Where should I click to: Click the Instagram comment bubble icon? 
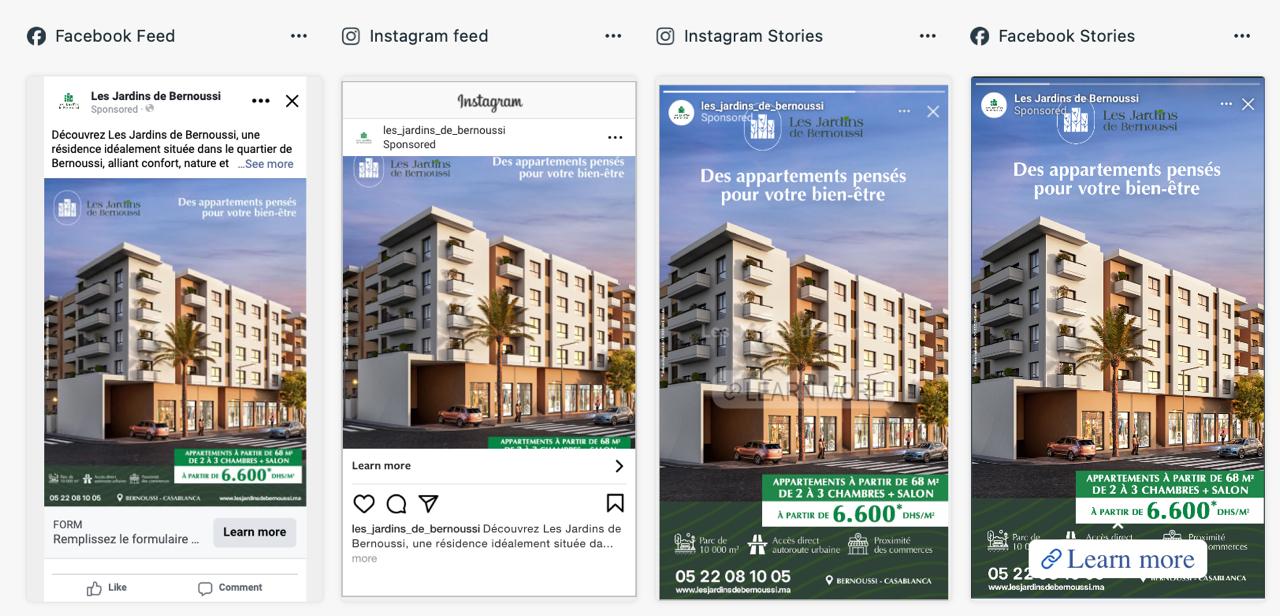(396, 503)
